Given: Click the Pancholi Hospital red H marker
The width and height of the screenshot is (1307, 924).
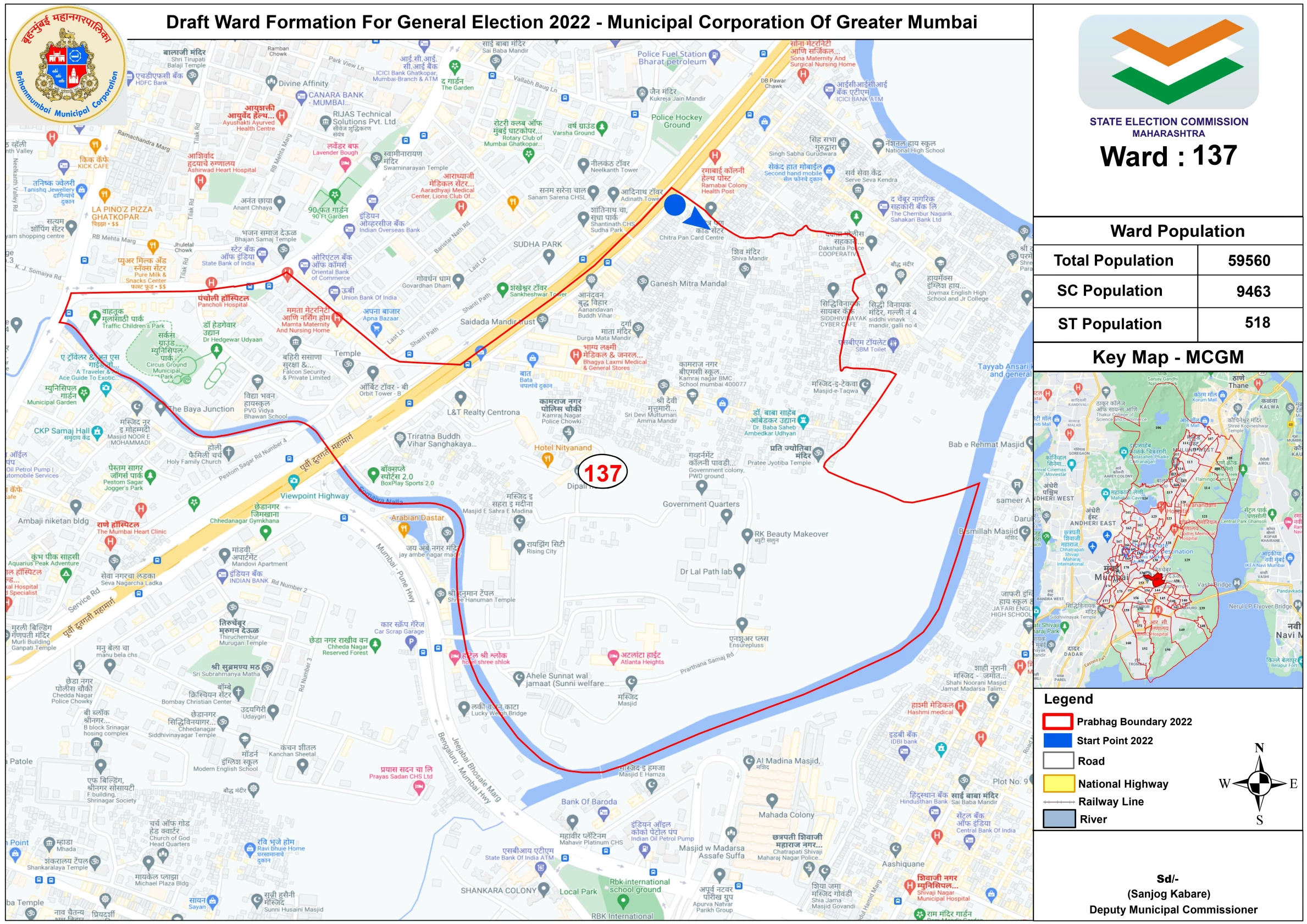Looking at the screenshot, I should point(211,283).
